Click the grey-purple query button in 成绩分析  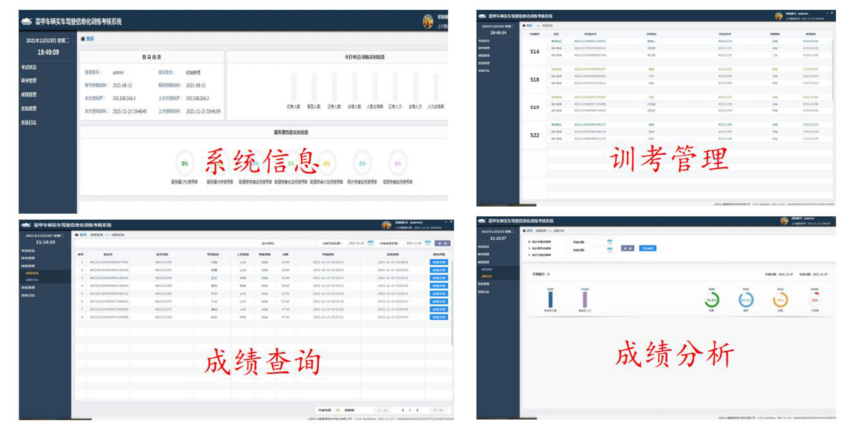[x=627, y=248]
